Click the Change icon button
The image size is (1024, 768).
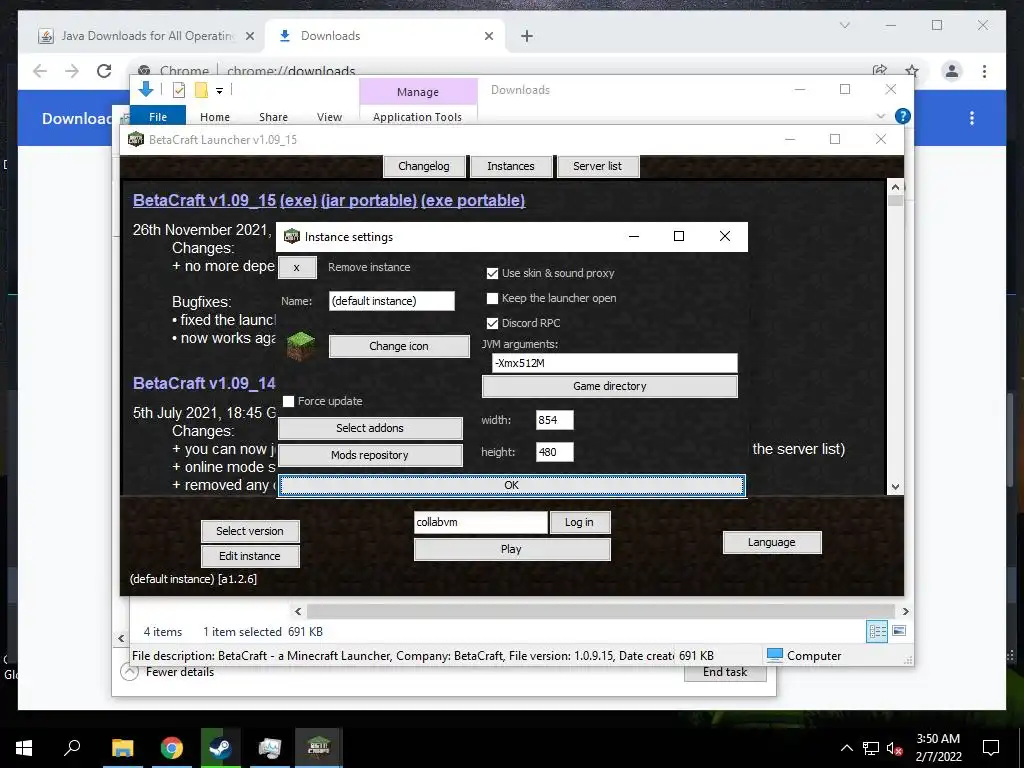click(399, 346)
